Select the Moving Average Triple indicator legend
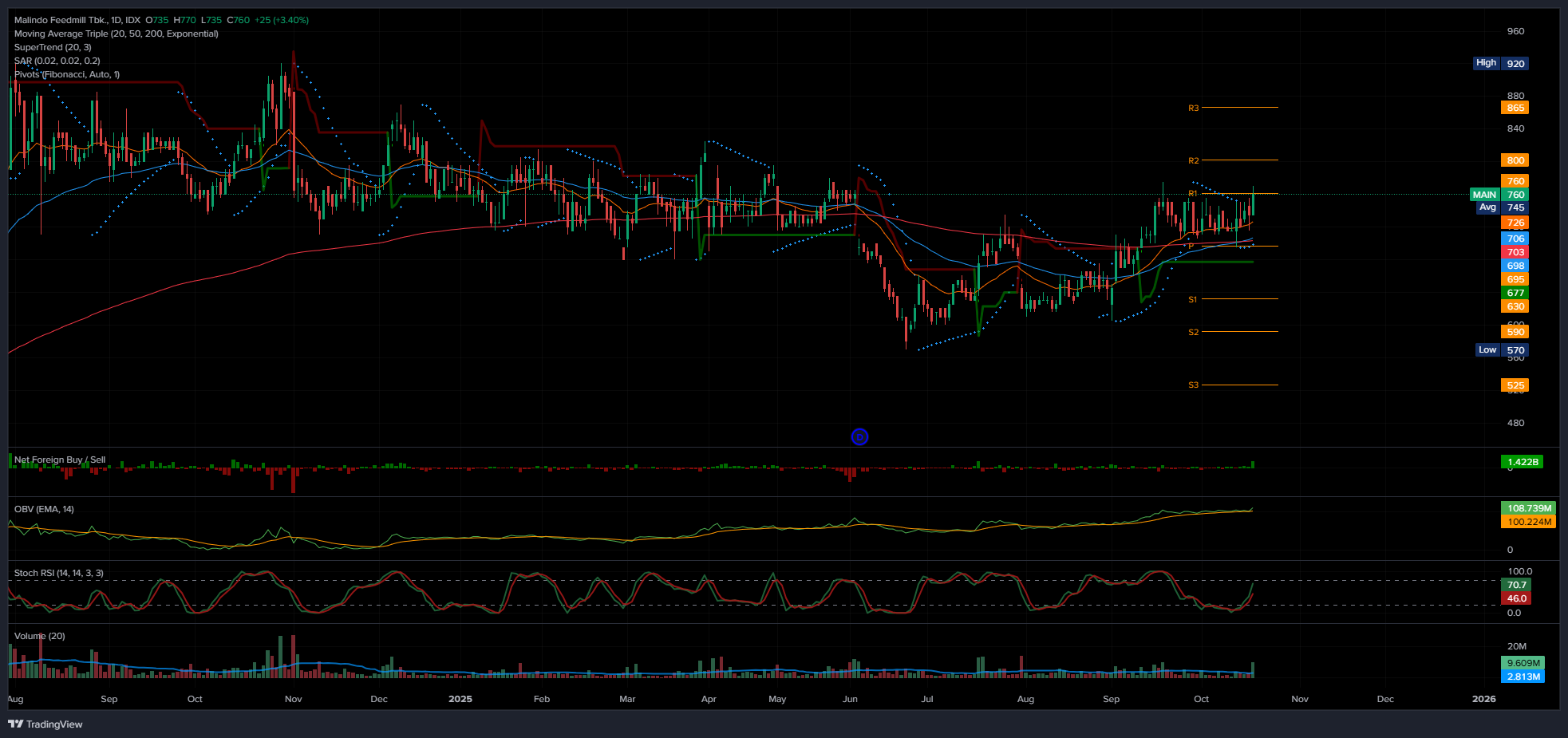This screenshot has height=738, width=1568. (x=116, y=34)
